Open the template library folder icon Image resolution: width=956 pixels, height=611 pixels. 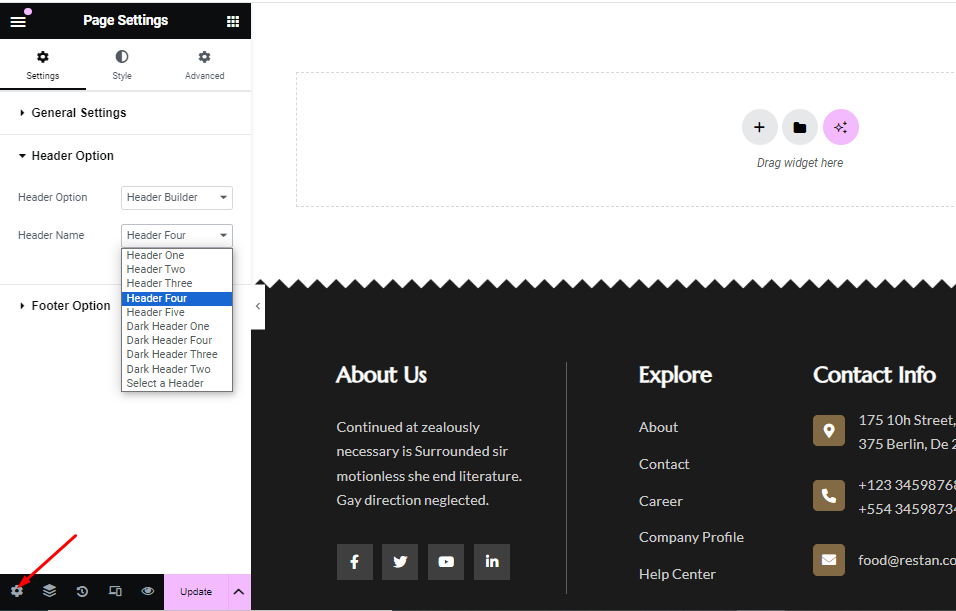tap(799, 127)
